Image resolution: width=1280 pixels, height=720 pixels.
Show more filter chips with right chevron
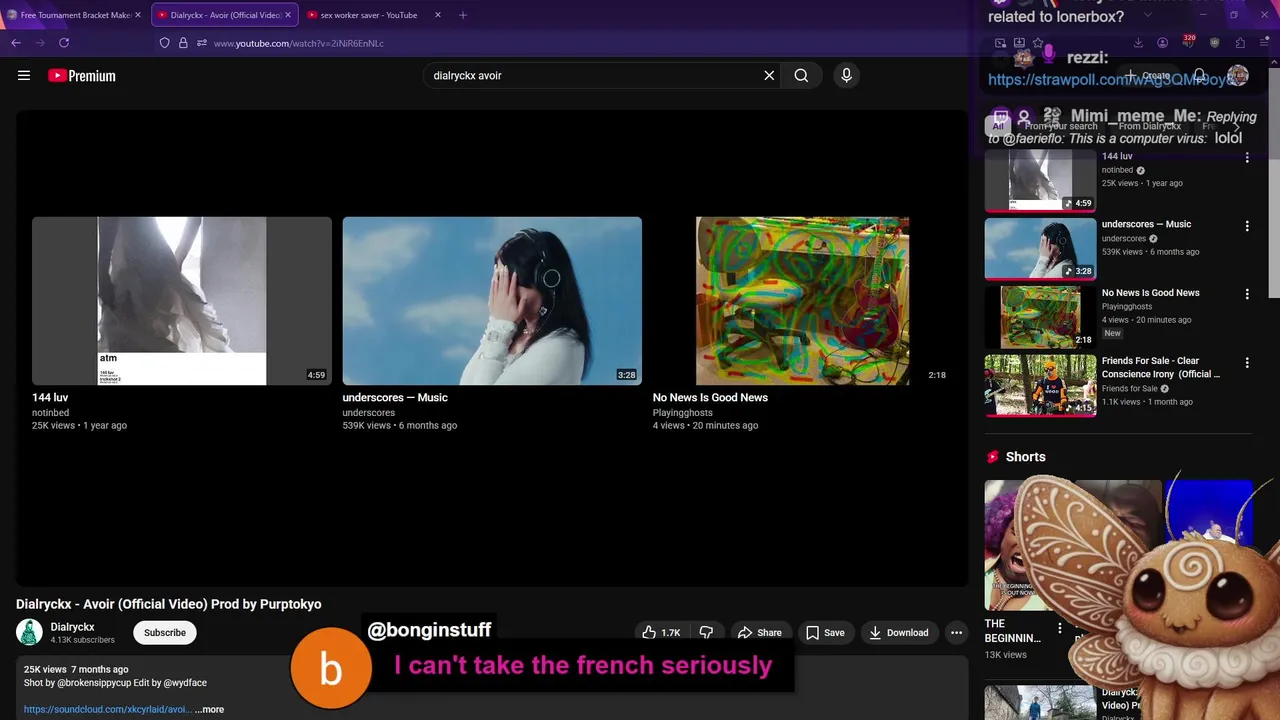(x=1237, y=126)
